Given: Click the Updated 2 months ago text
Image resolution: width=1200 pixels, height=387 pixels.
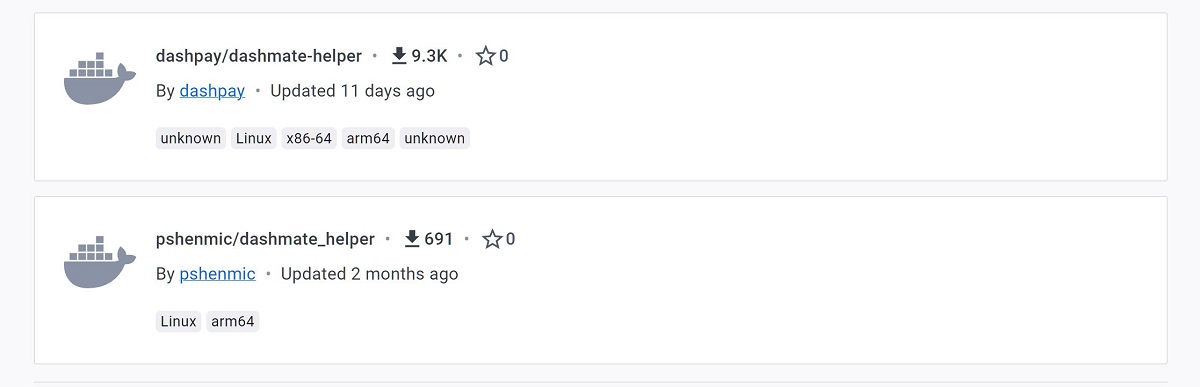Looking at the screenshot, I should tap(370, 274).
